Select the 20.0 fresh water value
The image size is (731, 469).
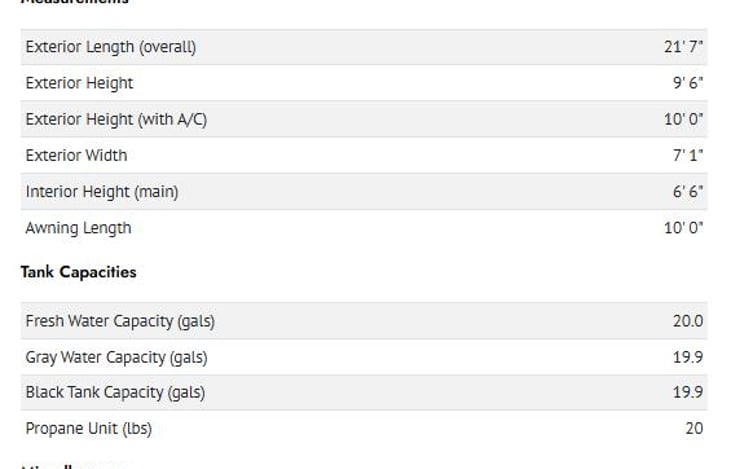point(688,321)
